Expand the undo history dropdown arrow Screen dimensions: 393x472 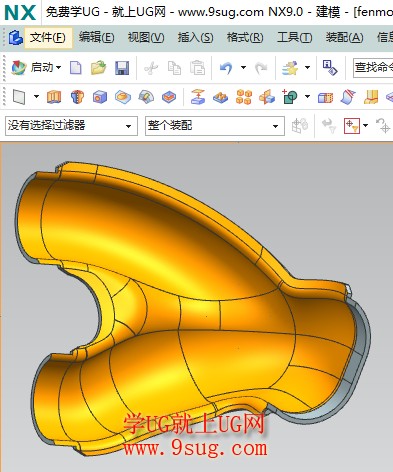[243, 68]
